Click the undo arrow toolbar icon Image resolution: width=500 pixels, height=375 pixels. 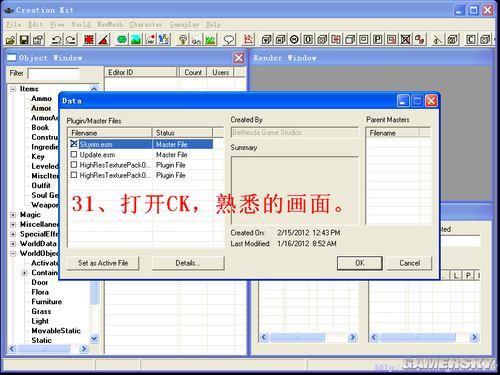56,40
